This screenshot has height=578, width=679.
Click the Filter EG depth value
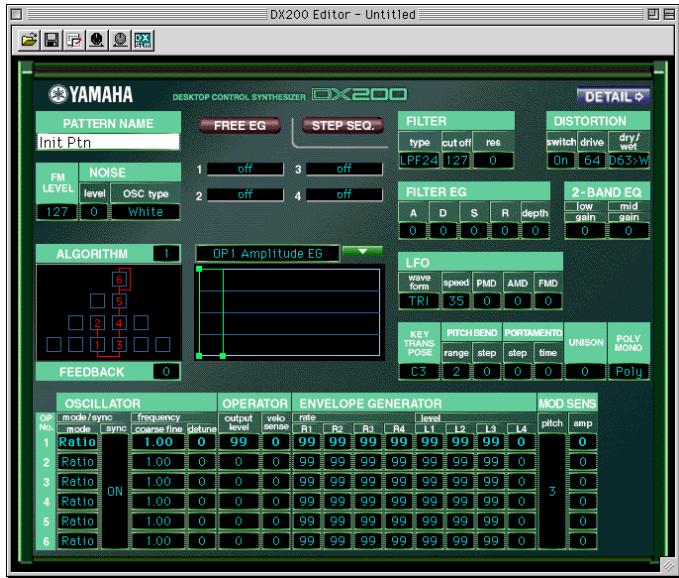tap(536, 231)
